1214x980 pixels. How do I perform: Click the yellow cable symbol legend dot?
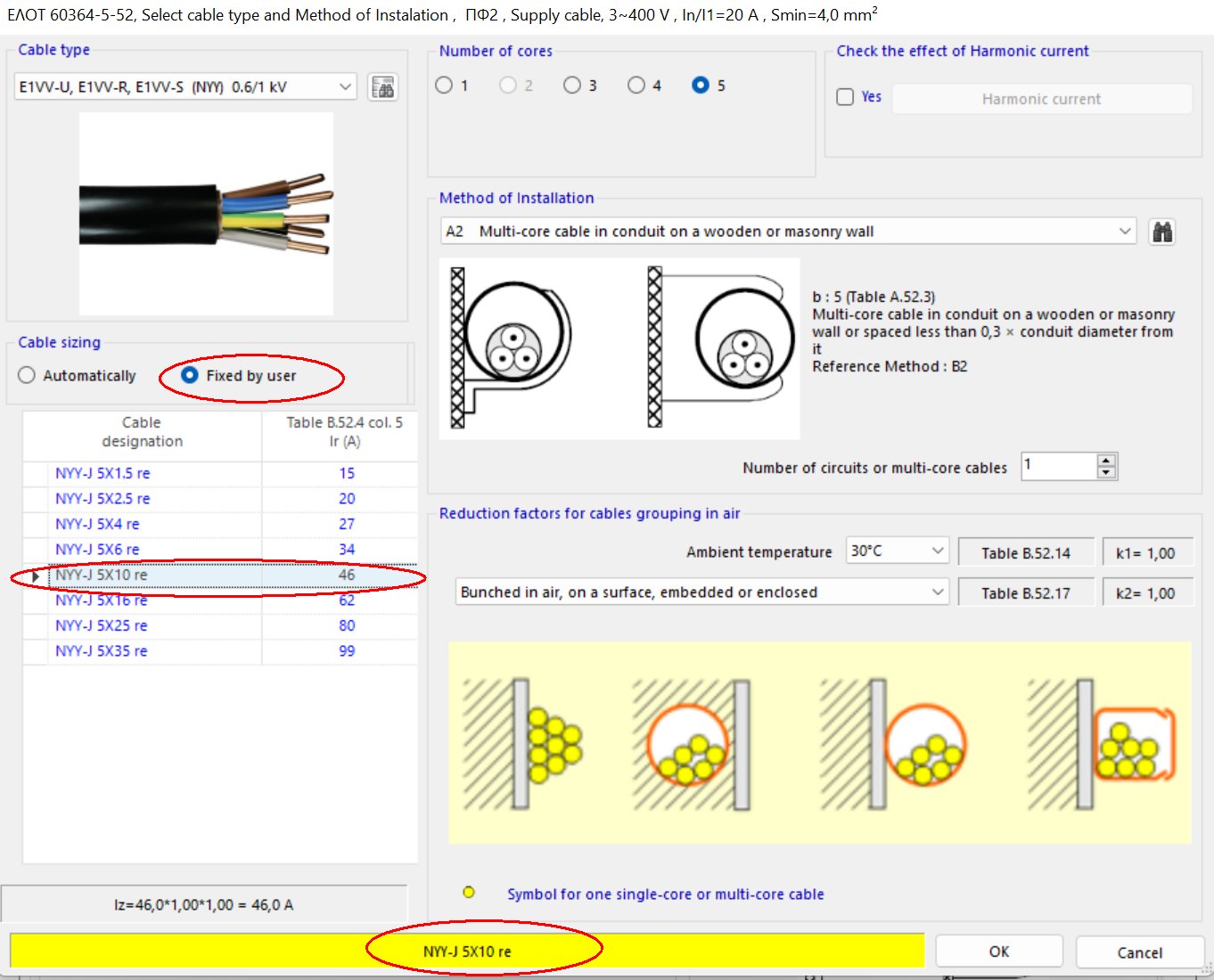click(x=468, y=892)
